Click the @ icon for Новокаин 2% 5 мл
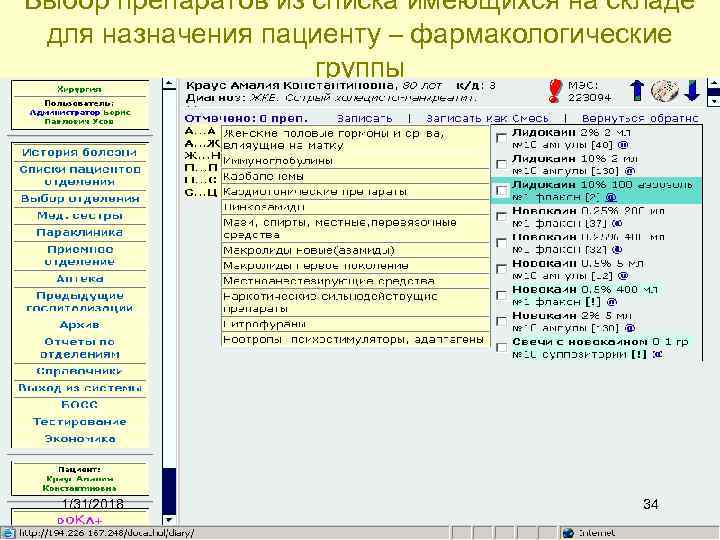 click(630, 328)
